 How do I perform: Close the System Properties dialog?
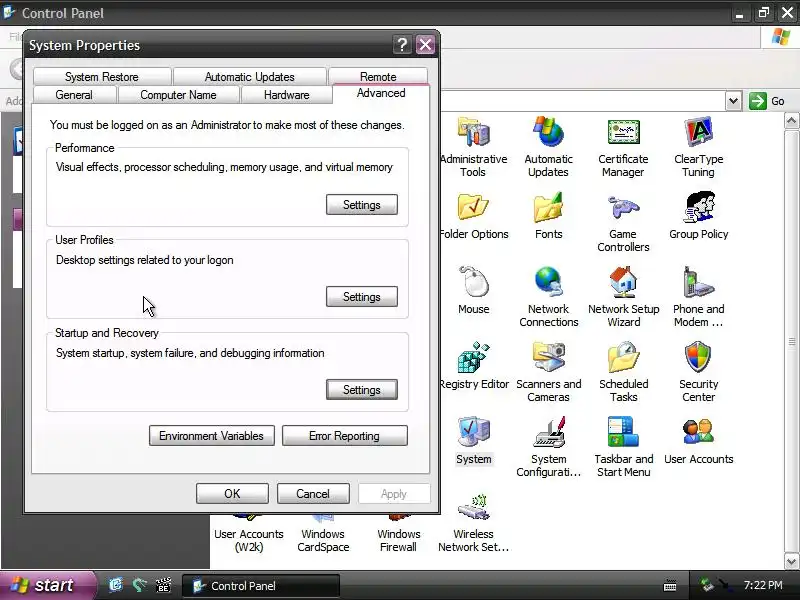tap(425, 45)
